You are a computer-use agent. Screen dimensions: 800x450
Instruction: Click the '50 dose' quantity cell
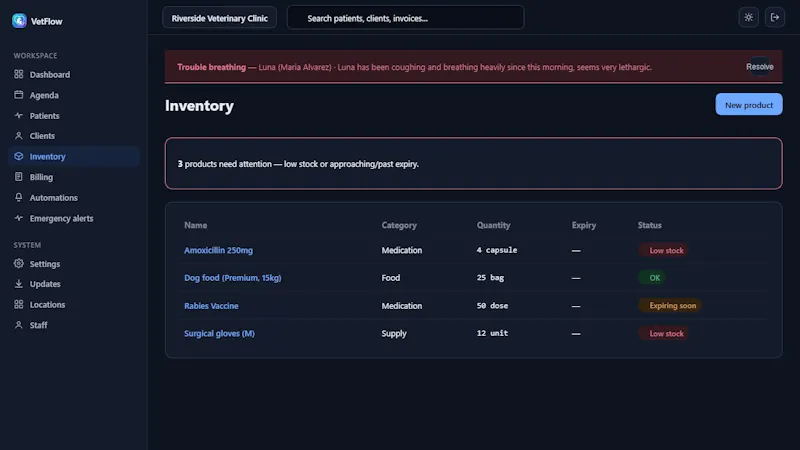point(492,306)
